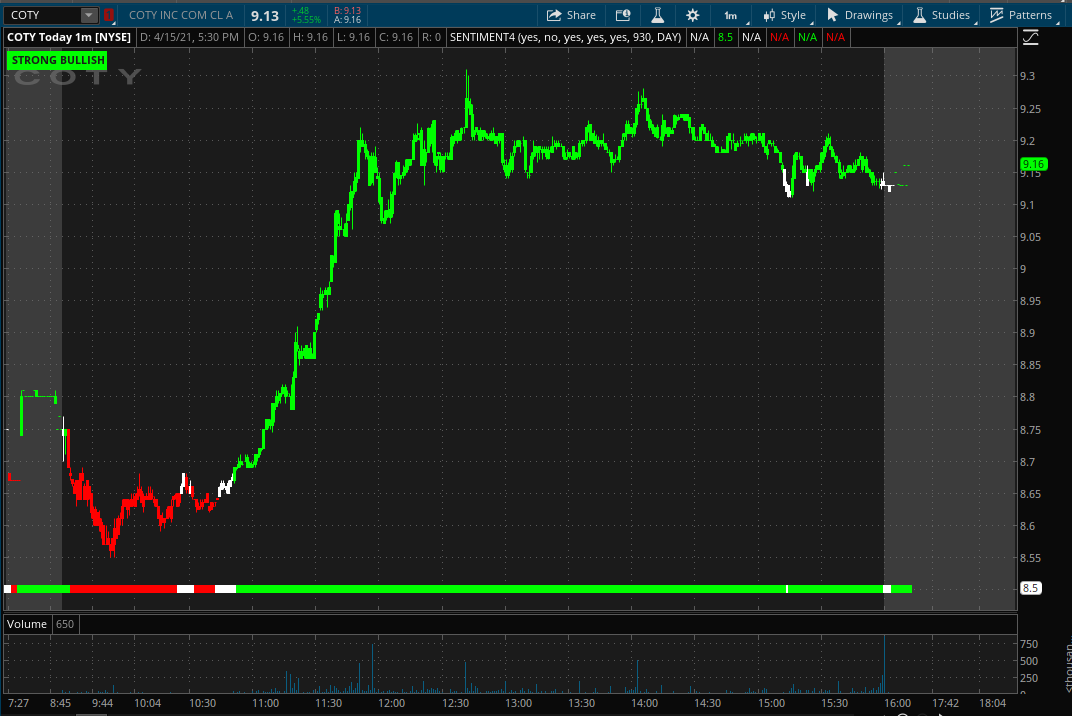This screenshot has height=716, width=1072.
Task: Click the 12:00 time axis label
Action: click(x=392, y=703)
